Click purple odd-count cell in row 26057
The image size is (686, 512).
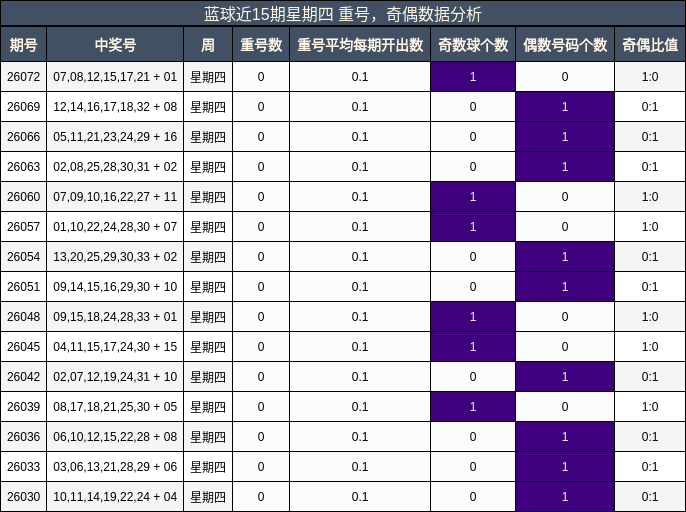[x=473, y=227]
